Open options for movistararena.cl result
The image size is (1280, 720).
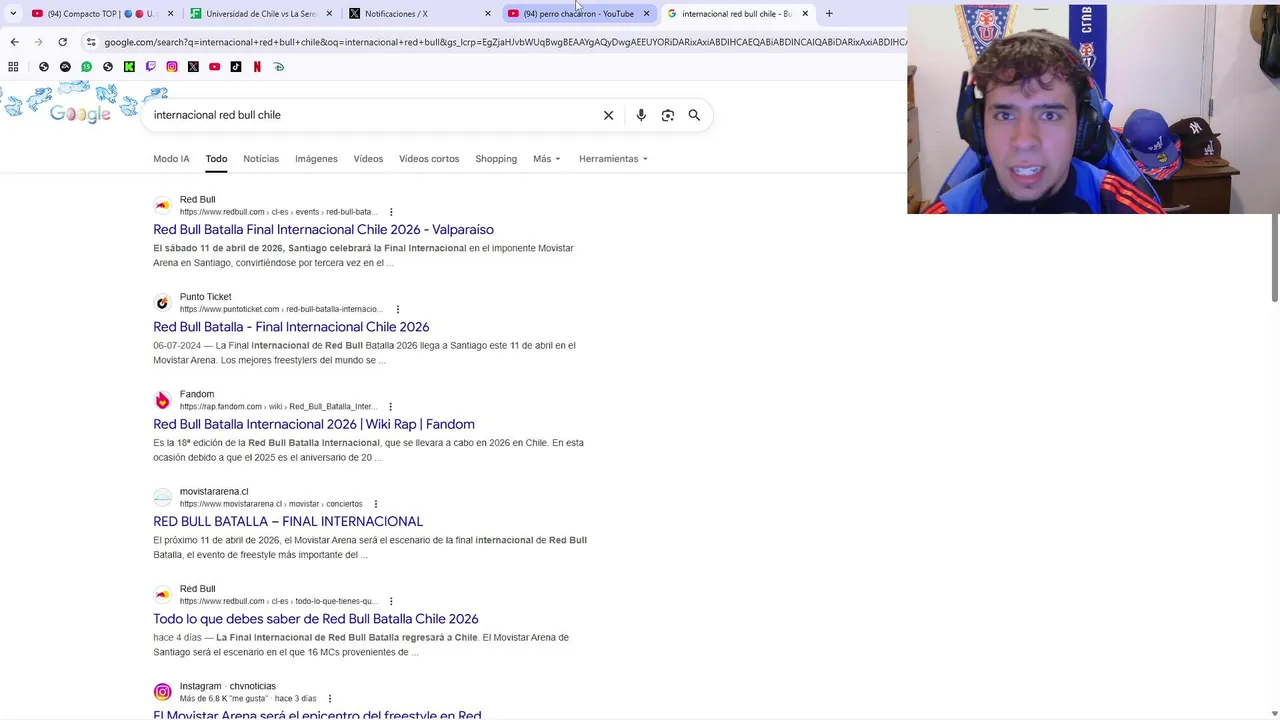click(376, 504)
